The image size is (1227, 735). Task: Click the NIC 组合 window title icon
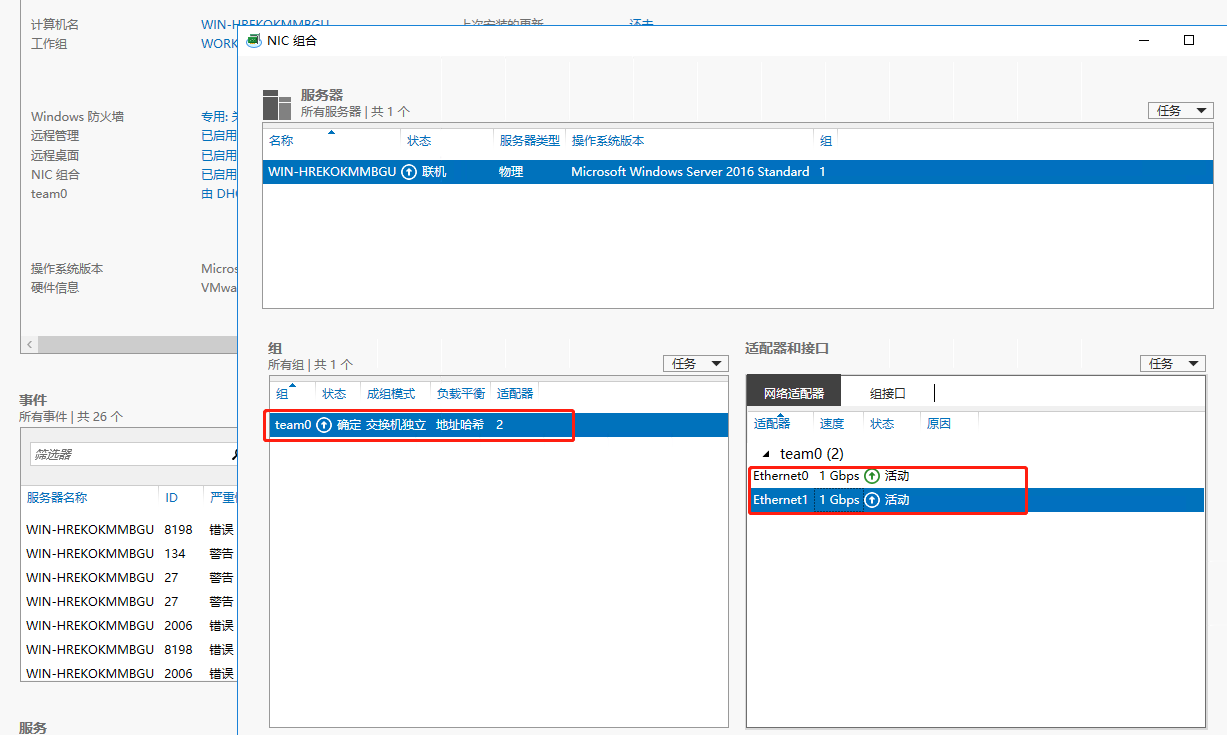tap(253, 41)
